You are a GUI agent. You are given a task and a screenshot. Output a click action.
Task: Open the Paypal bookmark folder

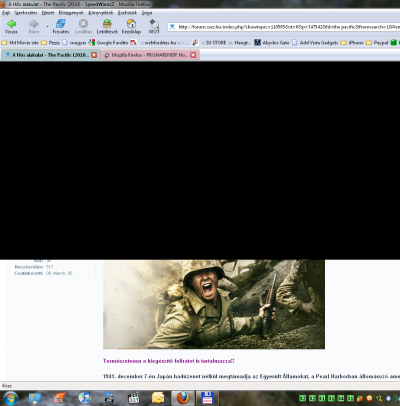coord(377,43)
